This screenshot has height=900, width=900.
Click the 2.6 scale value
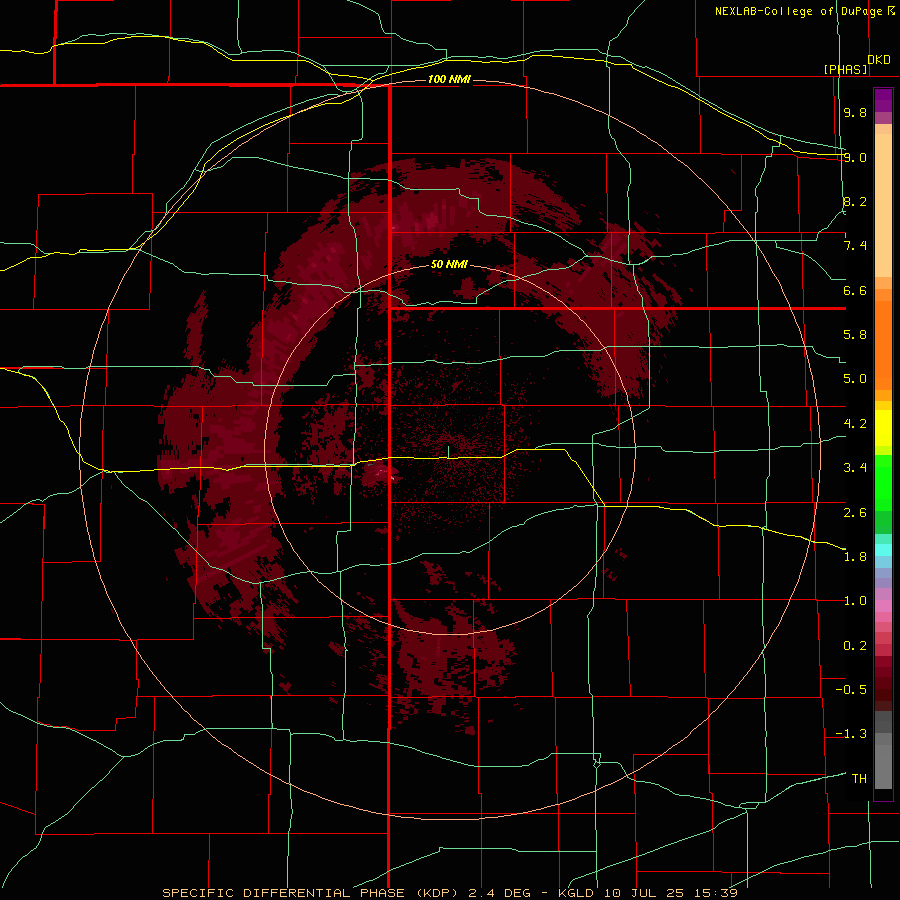[x=855, y=513]
